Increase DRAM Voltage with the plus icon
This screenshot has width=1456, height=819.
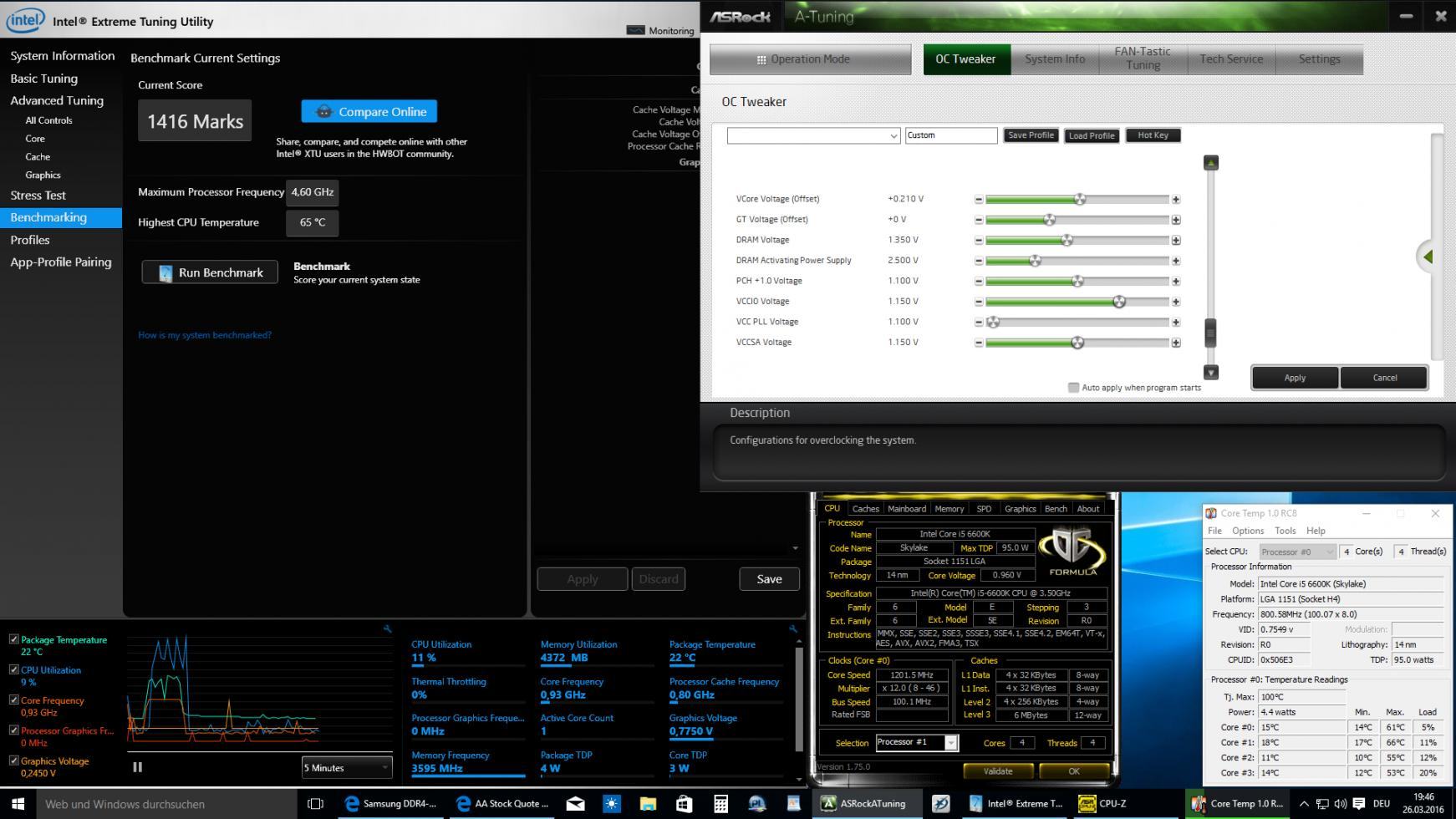(x=1176, y=241)
